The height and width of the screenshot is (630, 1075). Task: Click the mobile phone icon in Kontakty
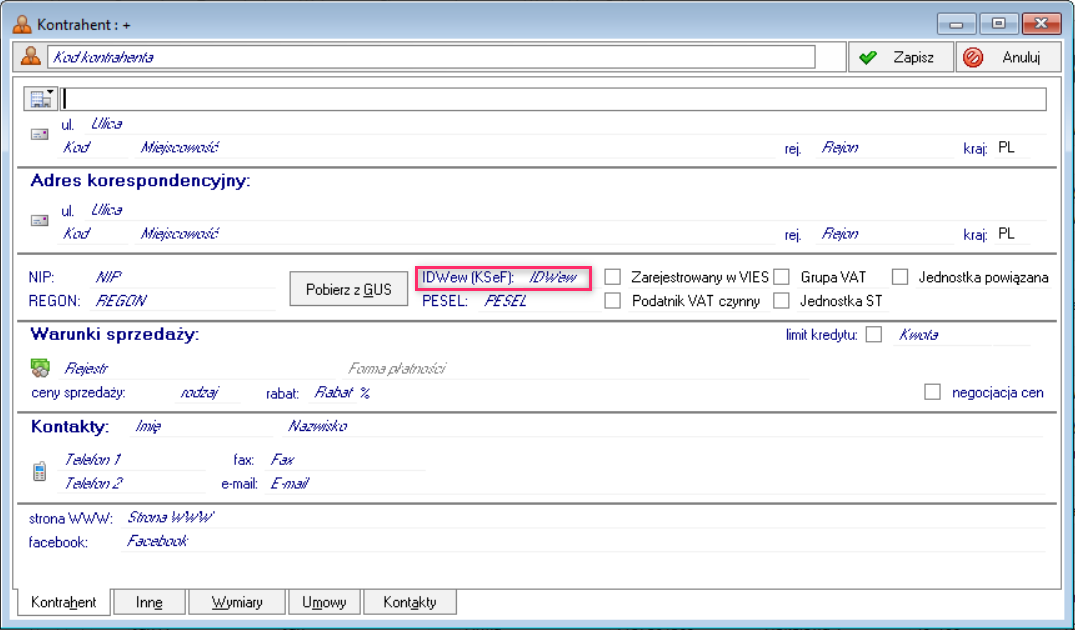point(39,472)
